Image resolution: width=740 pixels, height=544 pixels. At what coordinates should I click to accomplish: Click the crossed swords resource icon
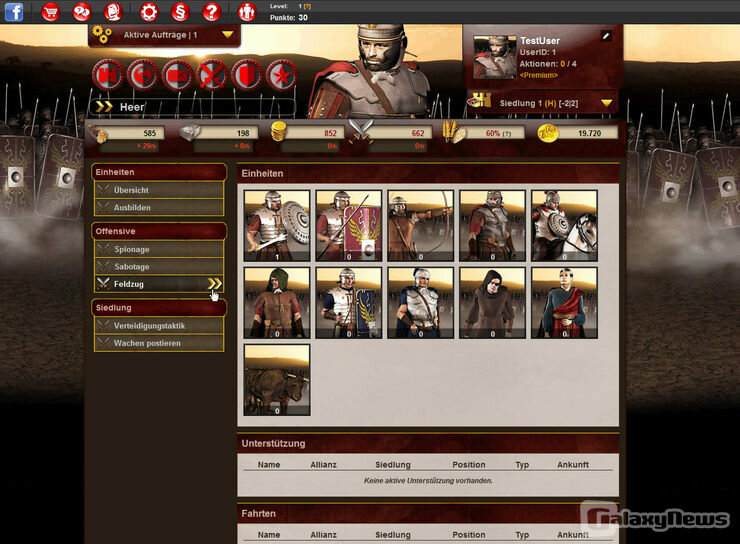tap(361, 130)
